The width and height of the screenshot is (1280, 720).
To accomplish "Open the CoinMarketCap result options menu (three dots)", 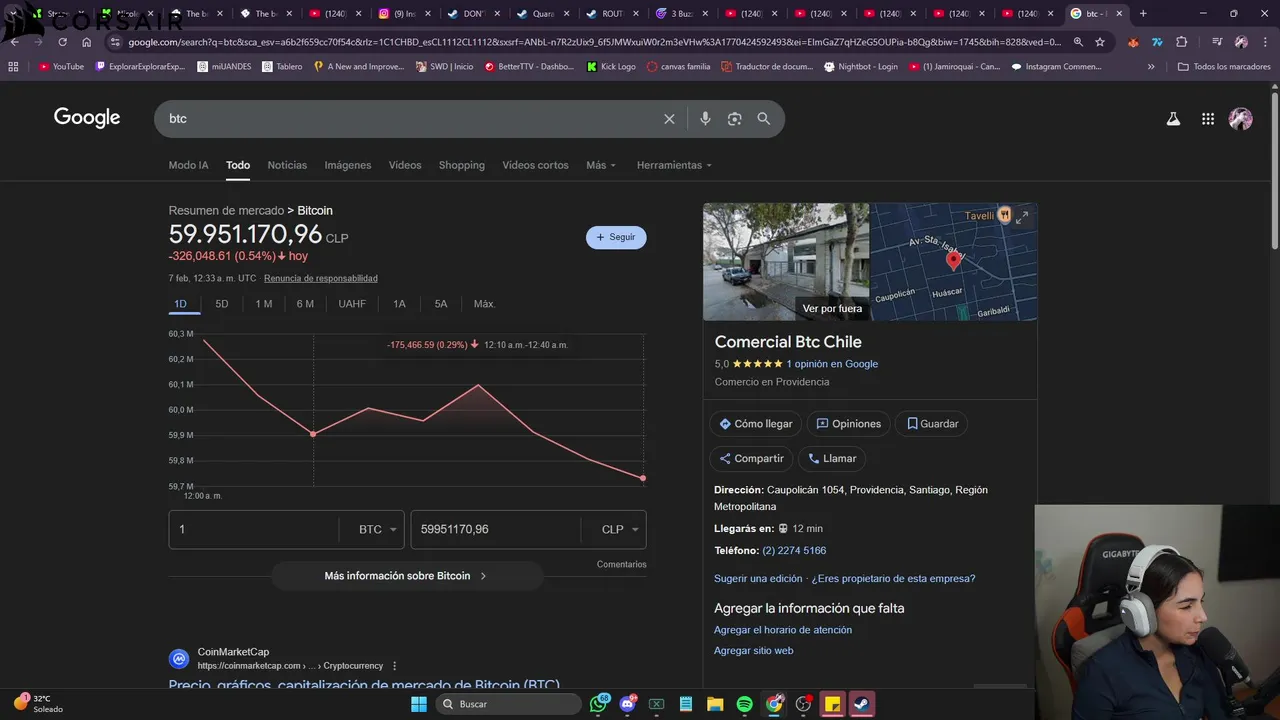I will pyautogui.click(x=394, y=666).
